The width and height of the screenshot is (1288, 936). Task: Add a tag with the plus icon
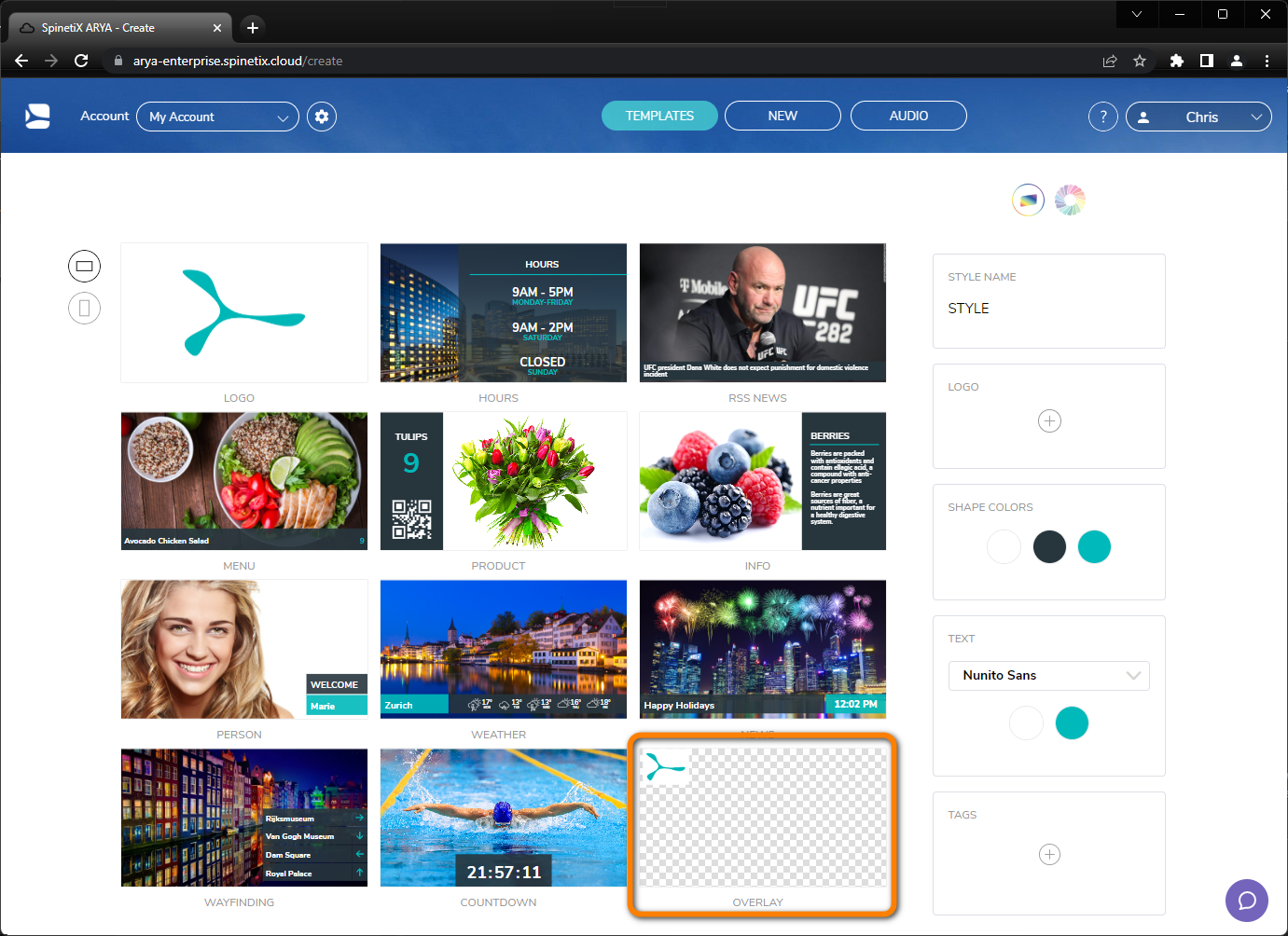pyautogui.click(x=1049, y=854)
